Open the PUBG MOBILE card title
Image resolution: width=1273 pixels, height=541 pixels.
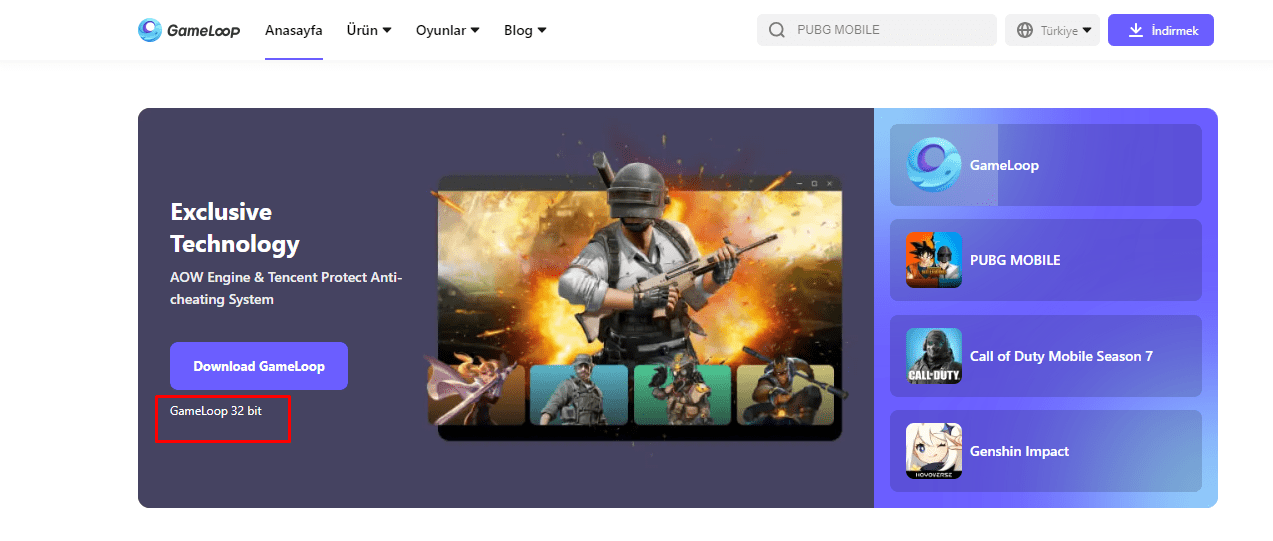coord(1015,260)
